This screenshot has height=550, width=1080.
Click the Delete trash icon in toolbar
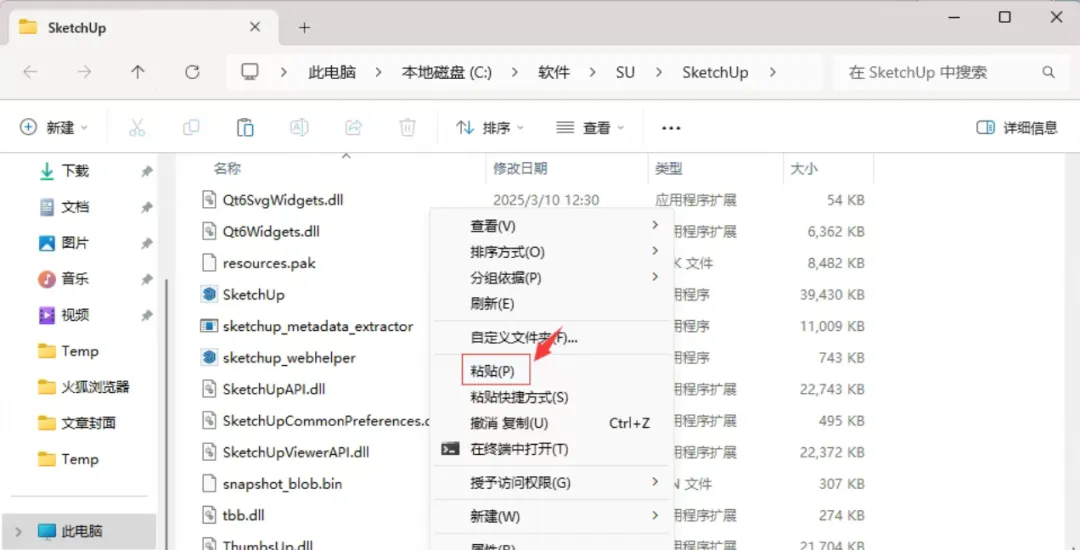pos(408,127)
